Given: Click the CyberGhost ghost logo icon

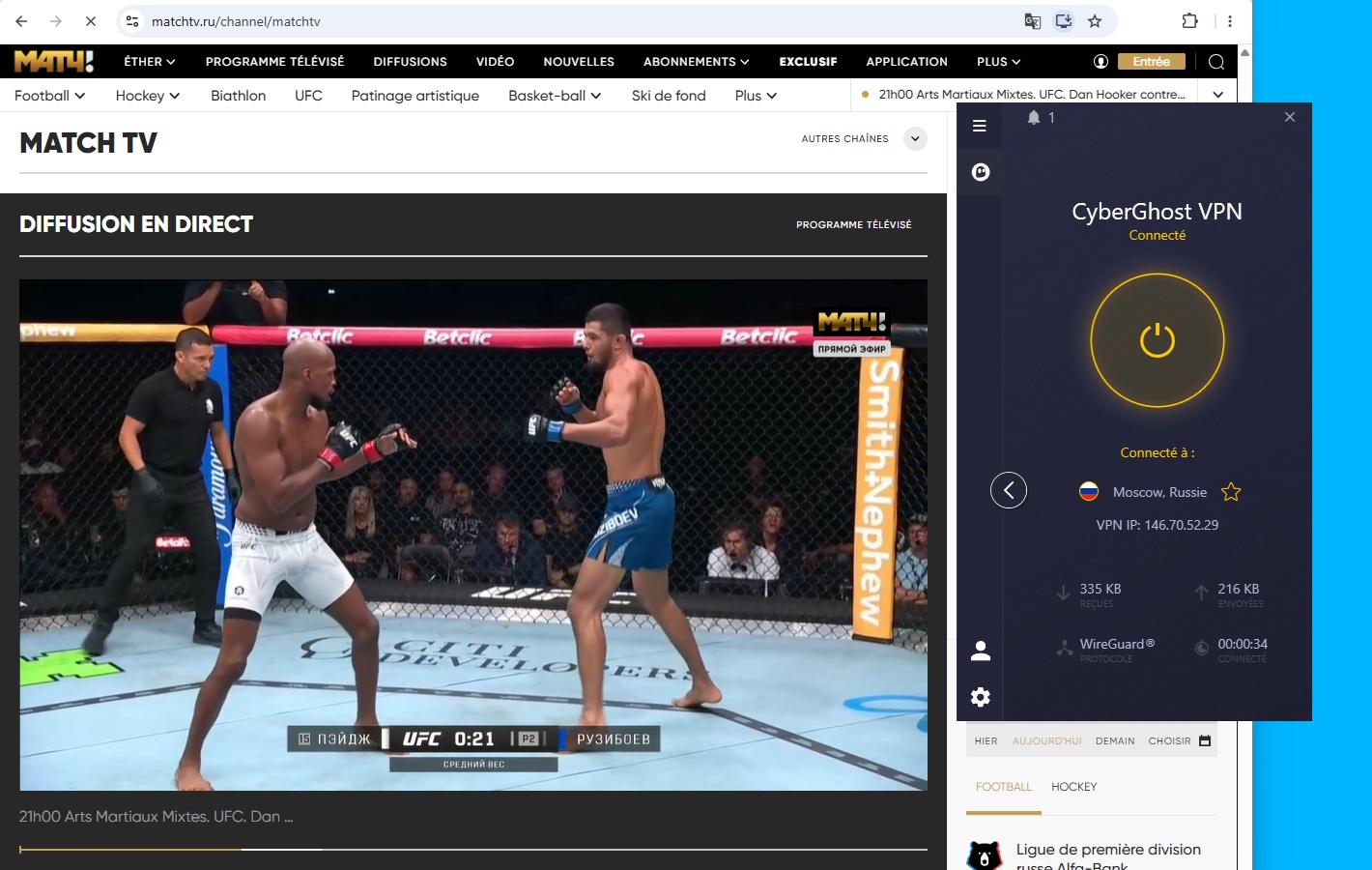Looking at the screenshot, I should 980,172.
